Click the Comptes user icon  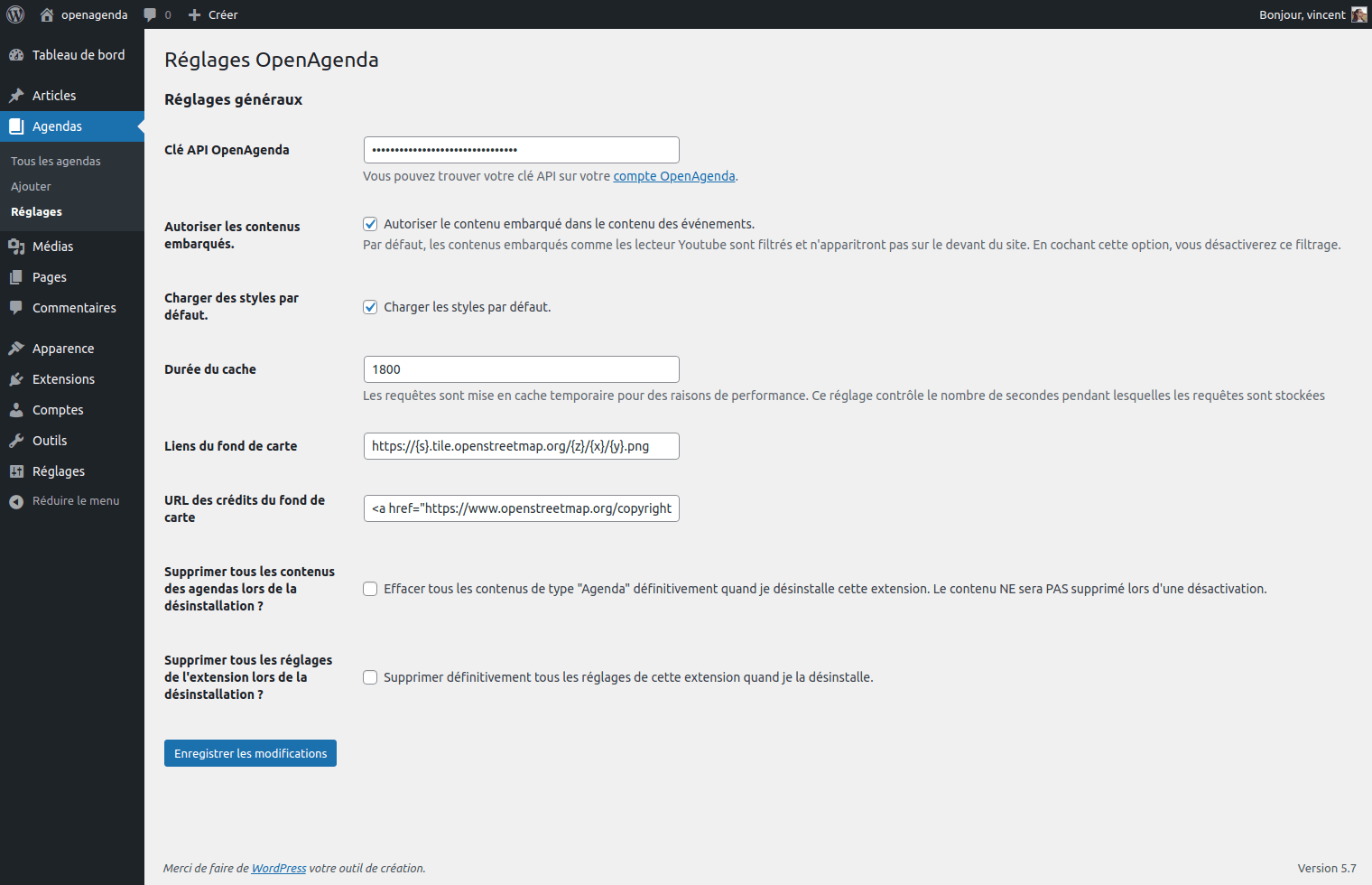[16, 410]
